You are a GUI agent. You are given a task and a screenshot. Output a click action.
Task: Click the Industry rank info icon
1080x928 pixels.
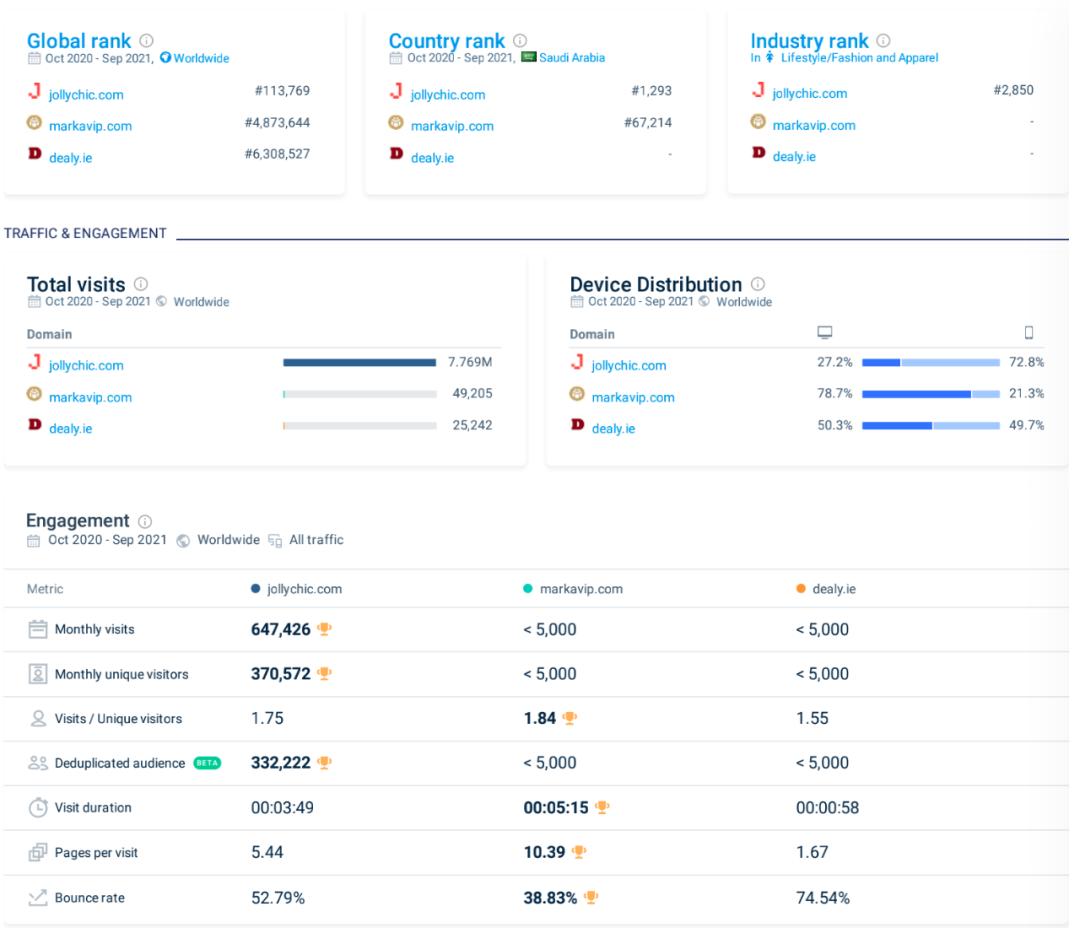(x=883, y=41)
